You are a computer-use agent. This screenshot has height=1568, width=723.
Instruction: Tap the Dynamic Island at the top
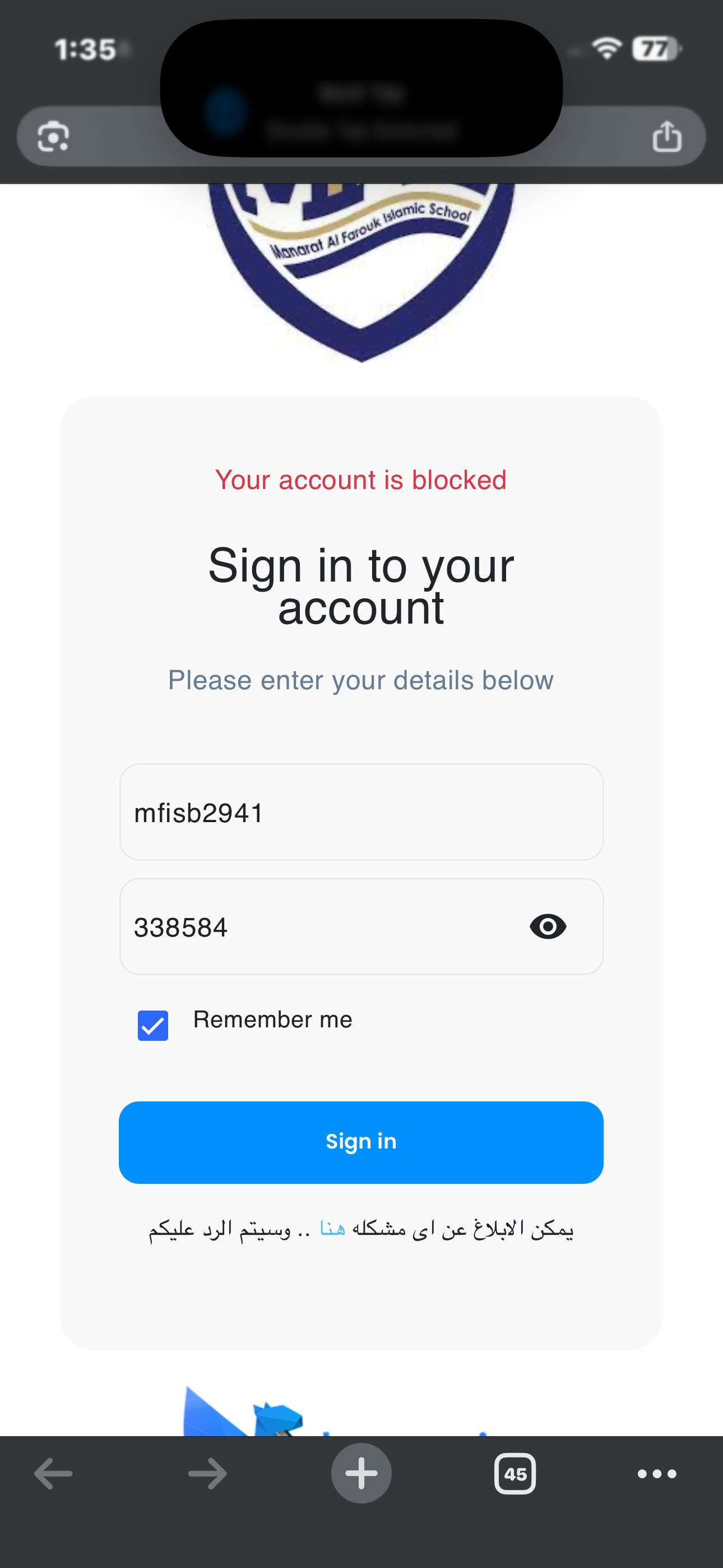pyautogui.click(x=361, y=88)
